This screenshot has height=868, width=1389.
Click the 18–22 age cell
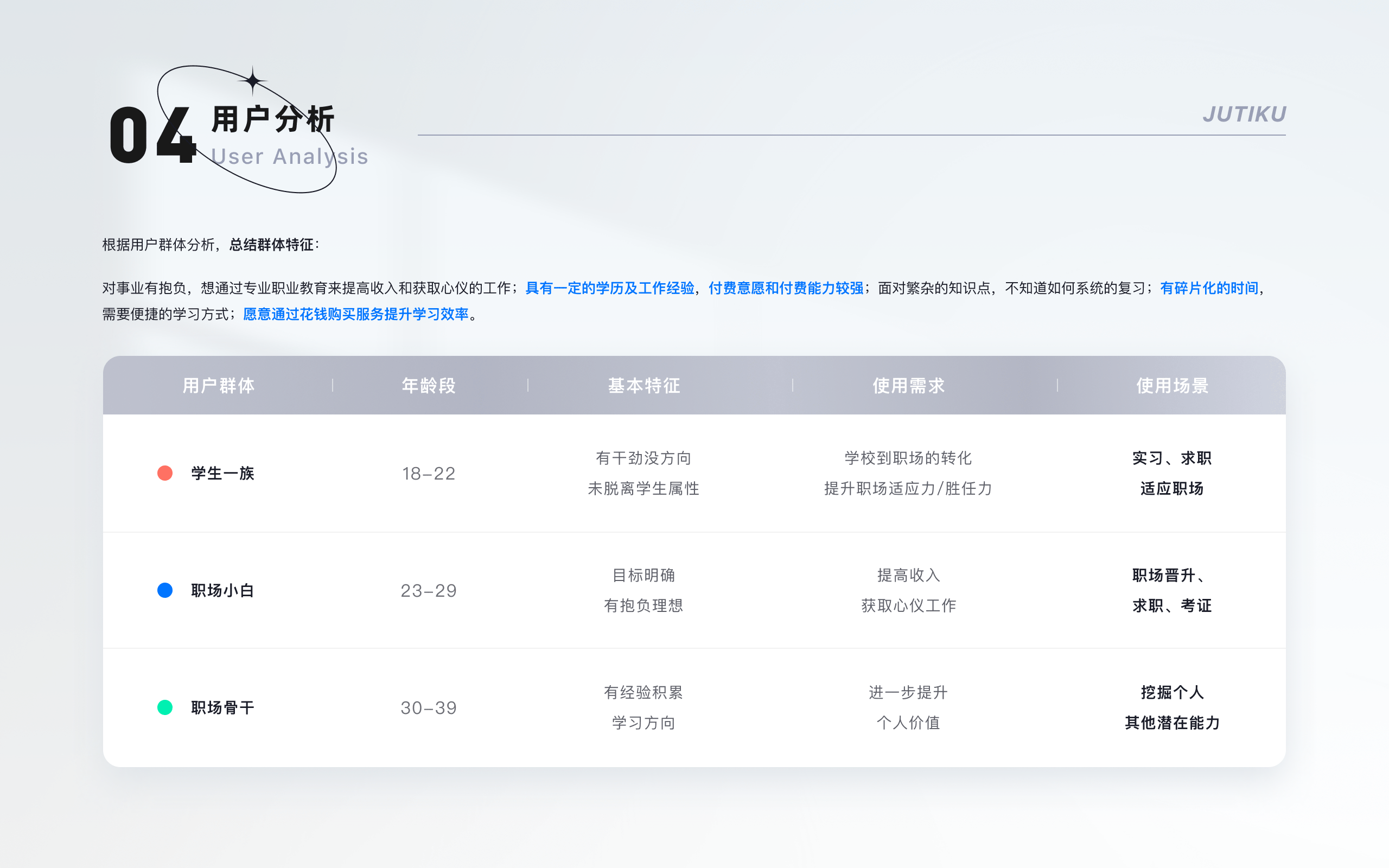click(x=429, y=474)
